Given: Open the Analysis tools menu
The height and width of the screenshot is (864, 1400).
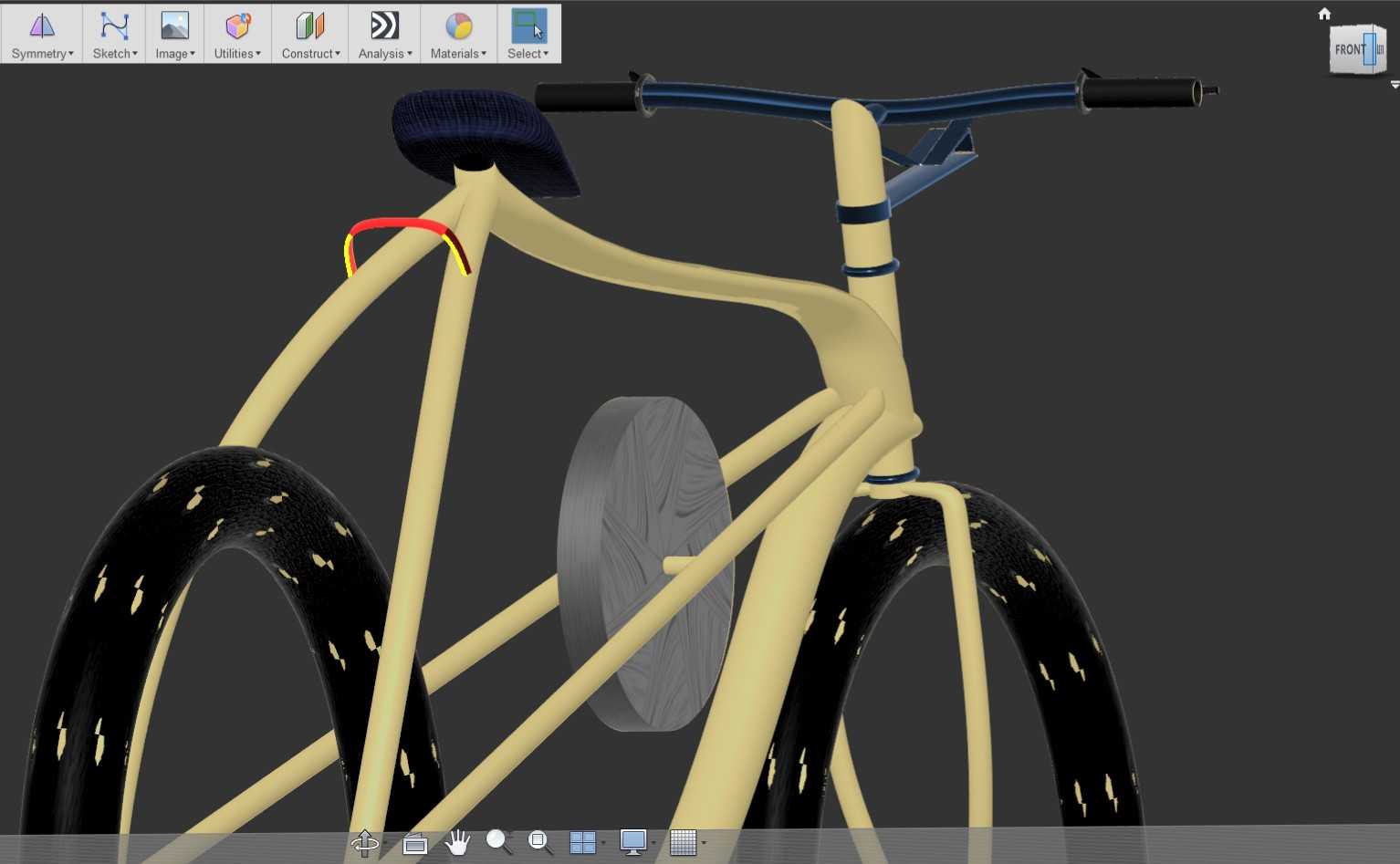Looking at the screenshot, I should click(384, 35).
